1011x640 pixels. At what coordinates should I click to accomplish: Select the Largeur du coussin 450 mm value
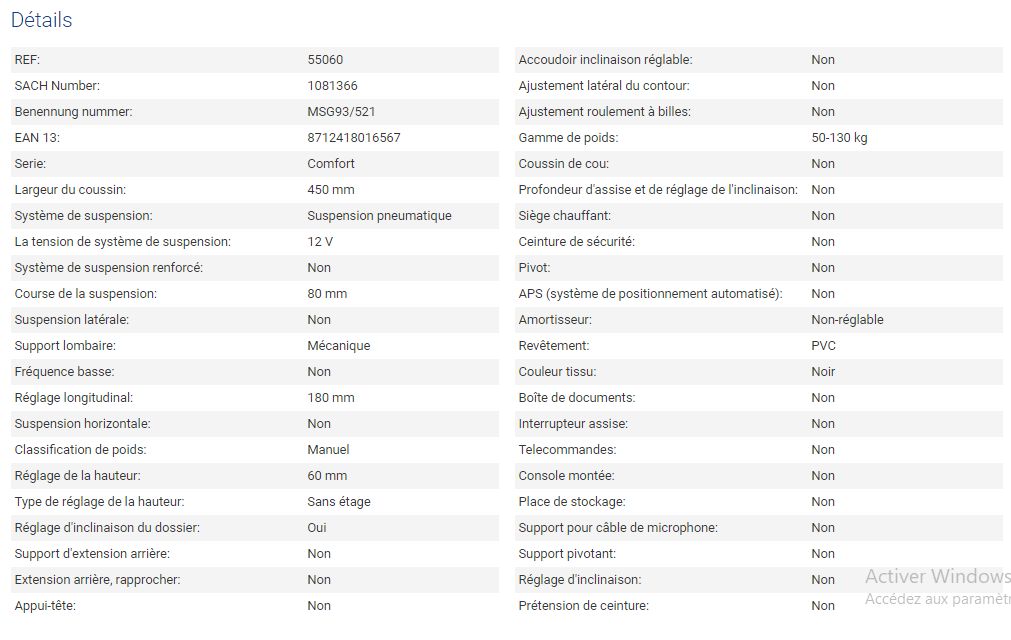[x=331, y=190]
